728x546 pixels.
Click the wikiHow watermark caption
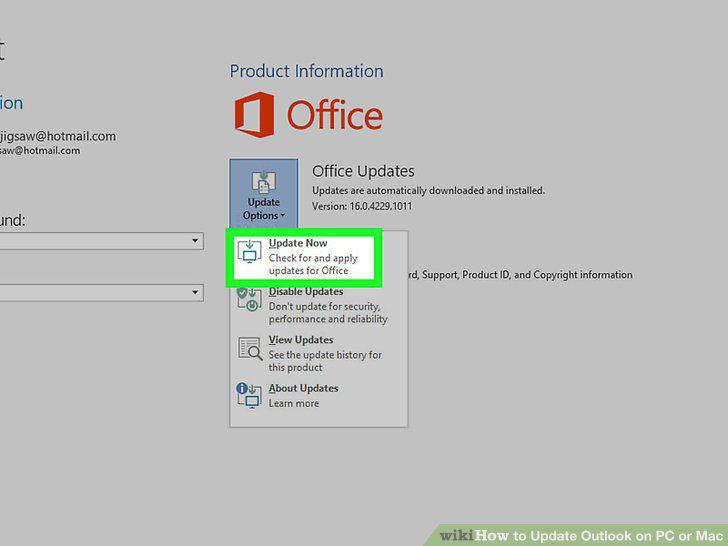coord(583,535)
